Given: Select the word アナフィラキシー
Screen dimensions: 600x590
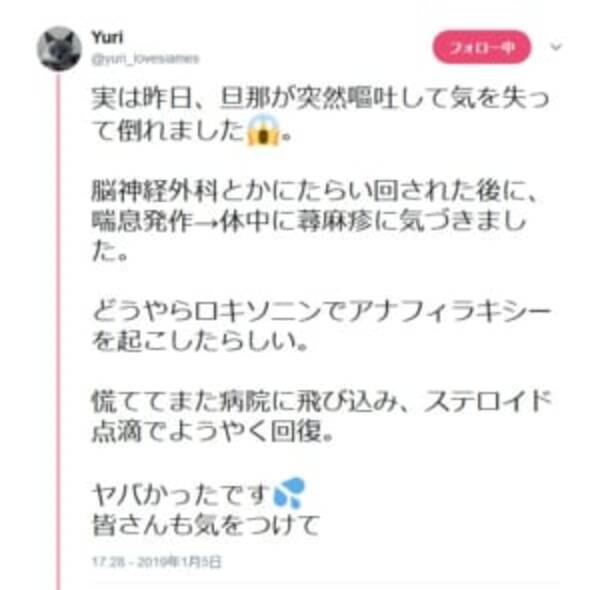Looking at the screenshot, I should pyautogui.click(x=449, y=311).
